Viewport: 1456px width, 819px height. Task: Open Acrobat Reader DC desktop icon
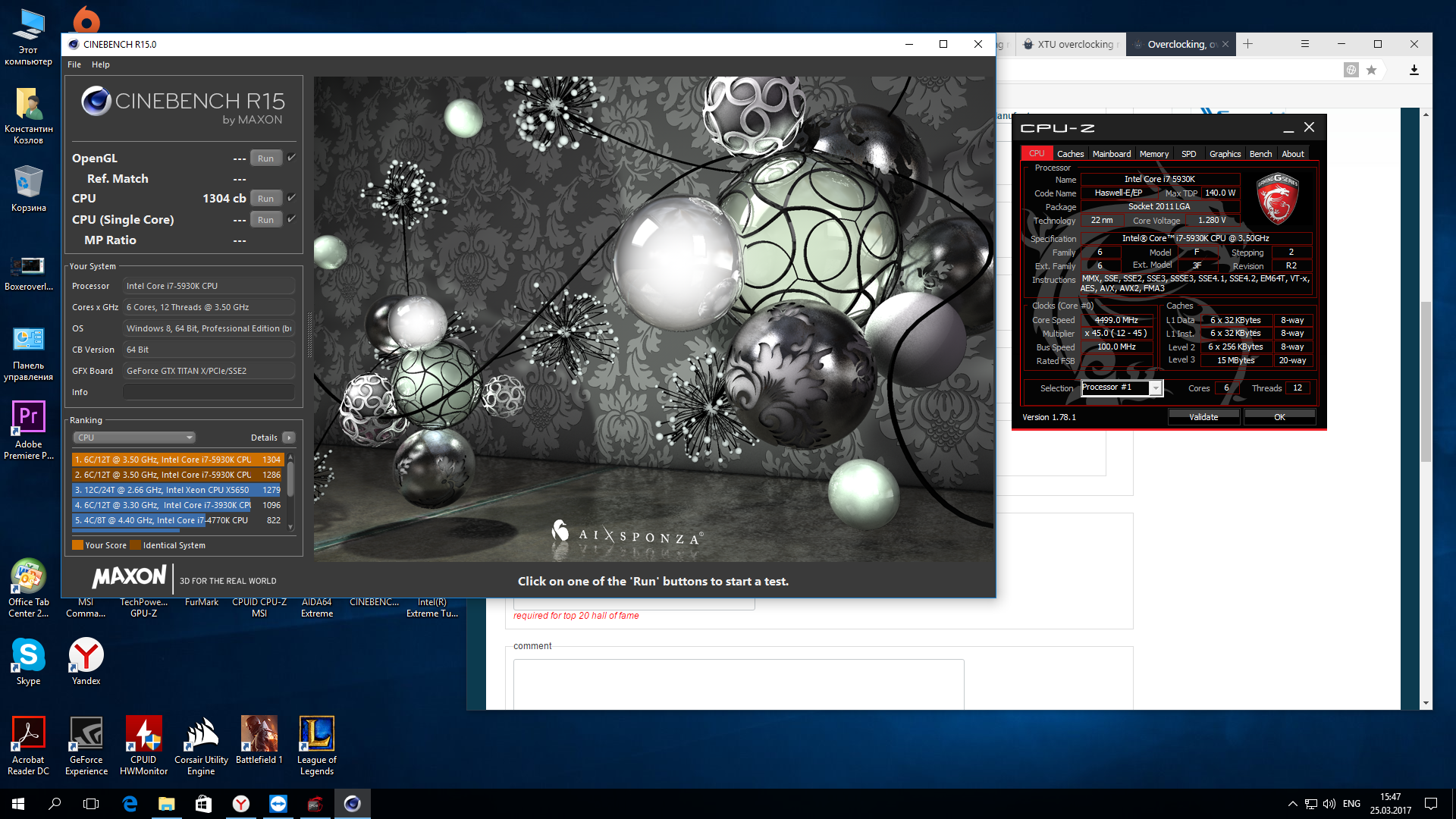(x=28, y=745)
